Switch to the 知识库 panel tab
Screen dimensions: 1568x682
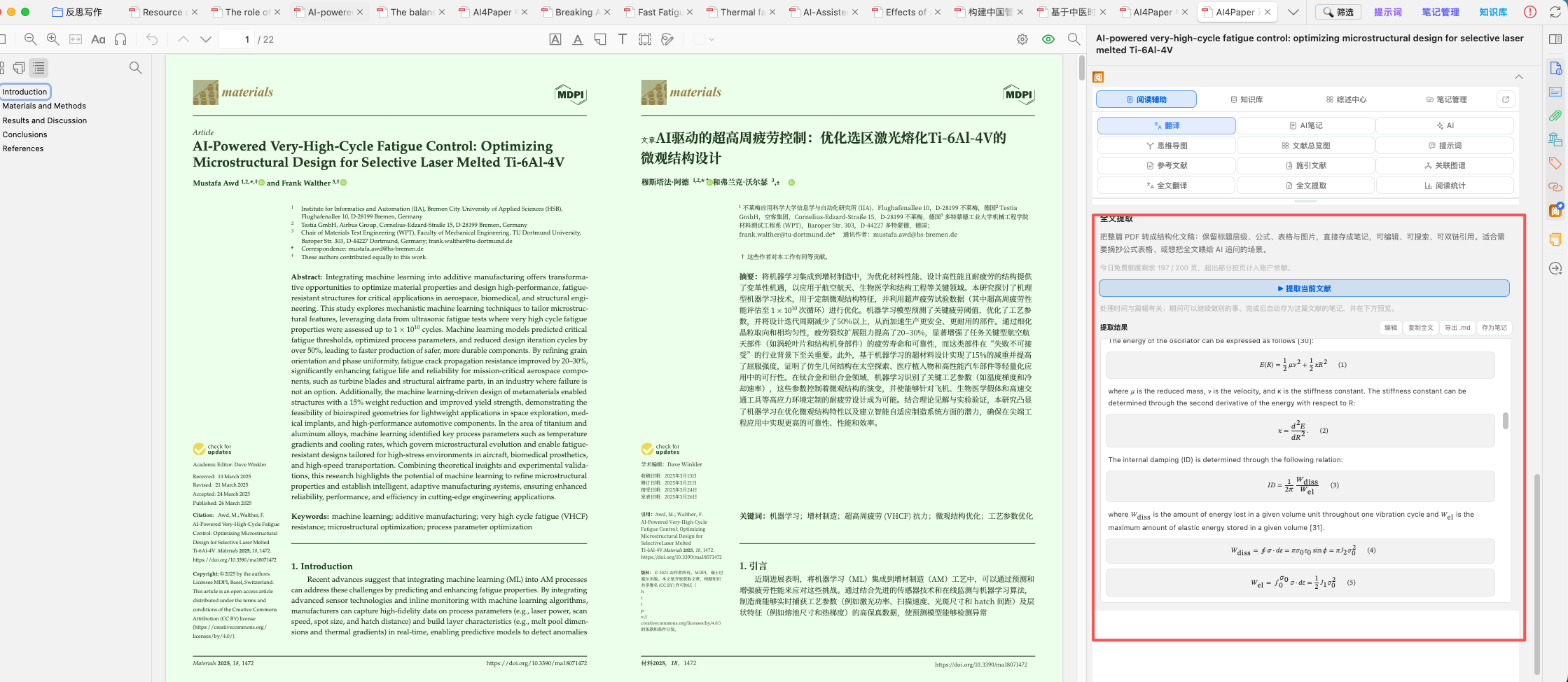(x=1247, y=99)
